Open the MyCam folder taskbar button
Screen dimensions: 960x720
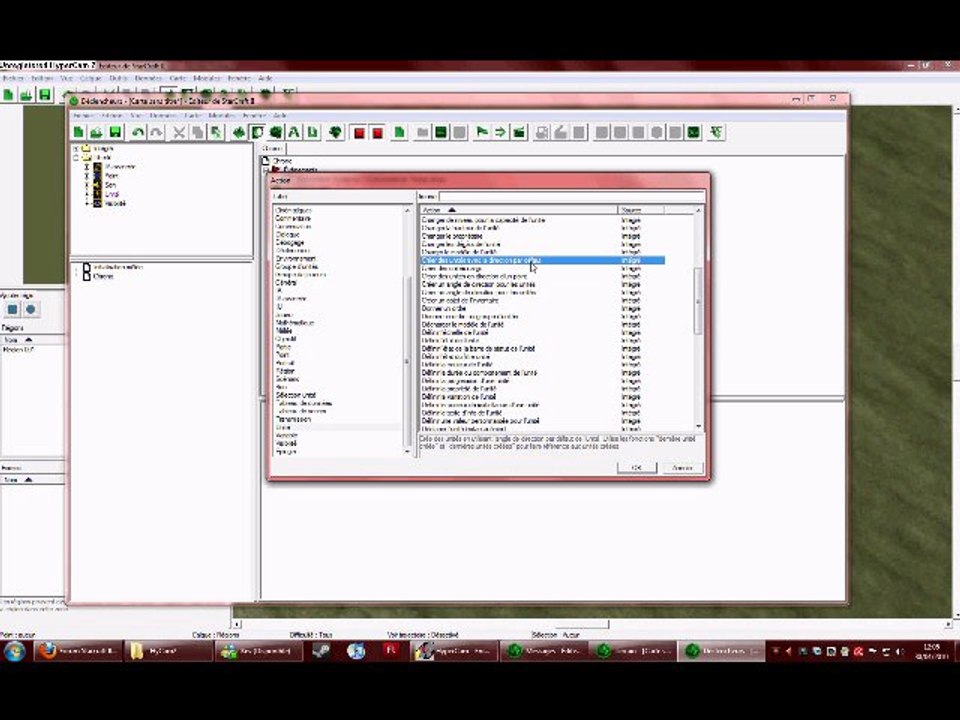click(167, 651)
